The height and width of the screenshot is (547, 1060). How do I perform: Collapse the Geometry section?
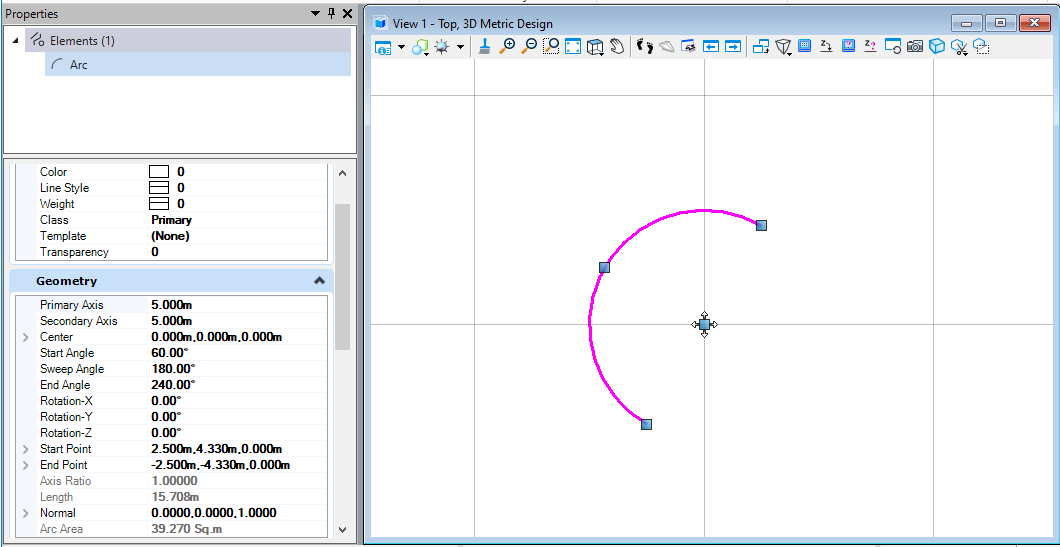(x=319, y=281)
